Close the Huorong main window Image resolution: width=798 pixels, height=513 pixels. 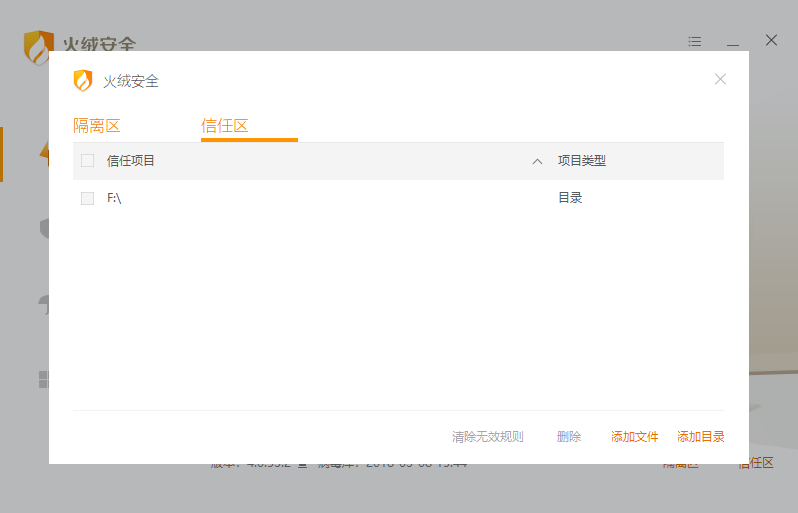coord(771,40)
